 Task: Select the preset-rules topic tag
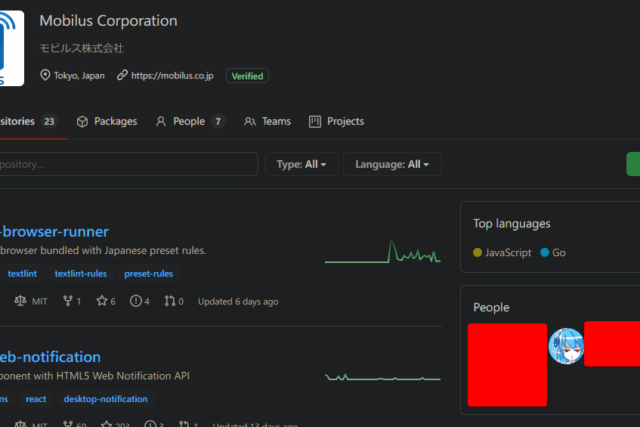pos(149,274)
